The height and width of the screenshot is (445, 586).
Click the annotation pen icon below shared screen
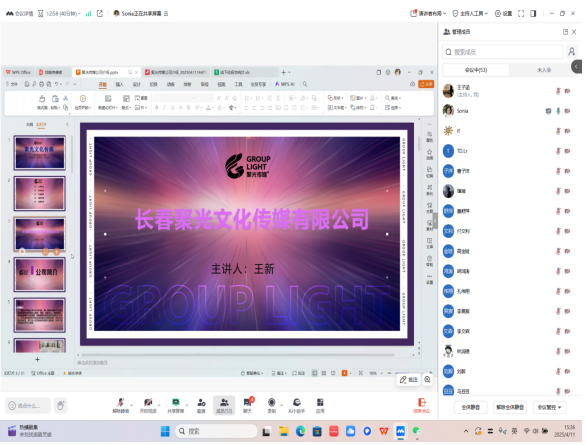408,380
